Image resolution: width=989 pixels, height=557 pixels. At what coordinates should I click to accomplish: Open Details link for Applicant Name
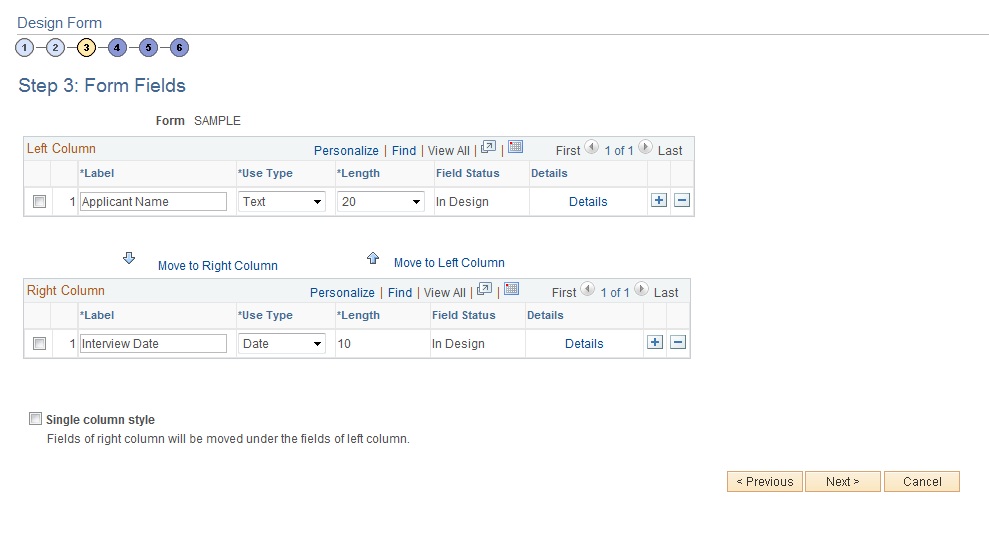click(x=588, y=202)
